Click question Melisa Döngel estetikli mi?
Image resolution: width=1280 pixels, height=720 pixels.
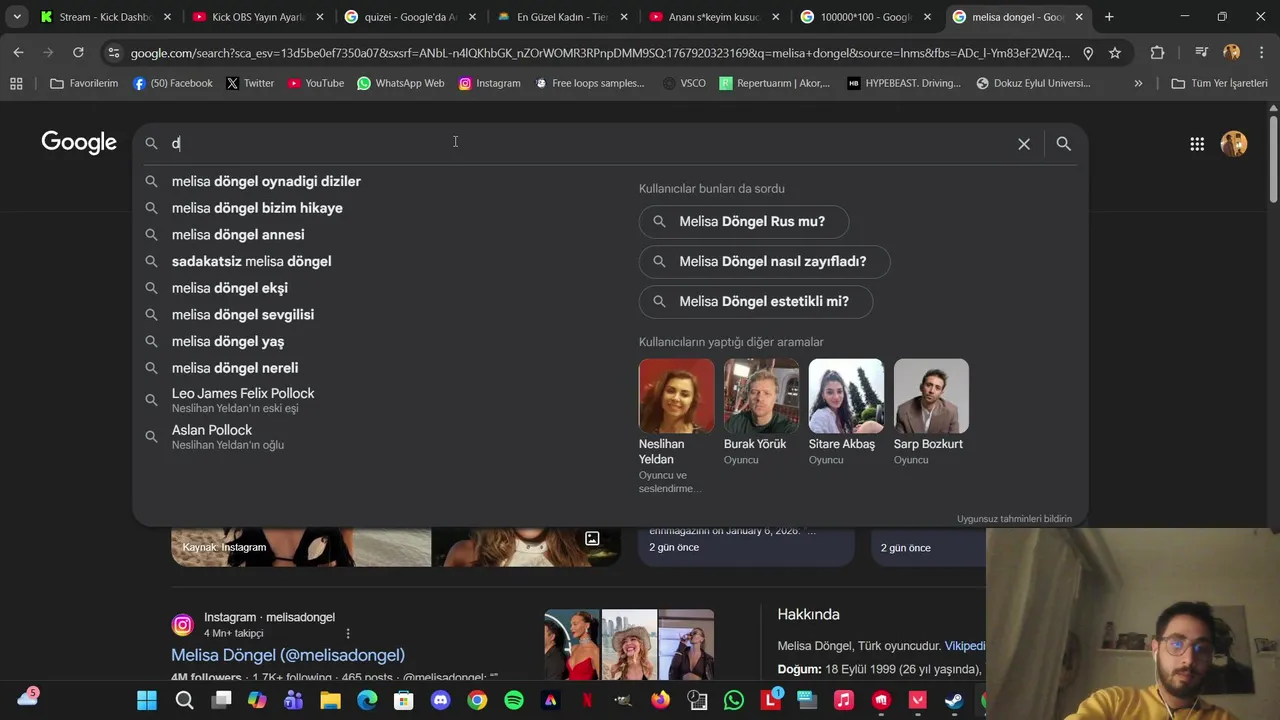coord(756,302)
